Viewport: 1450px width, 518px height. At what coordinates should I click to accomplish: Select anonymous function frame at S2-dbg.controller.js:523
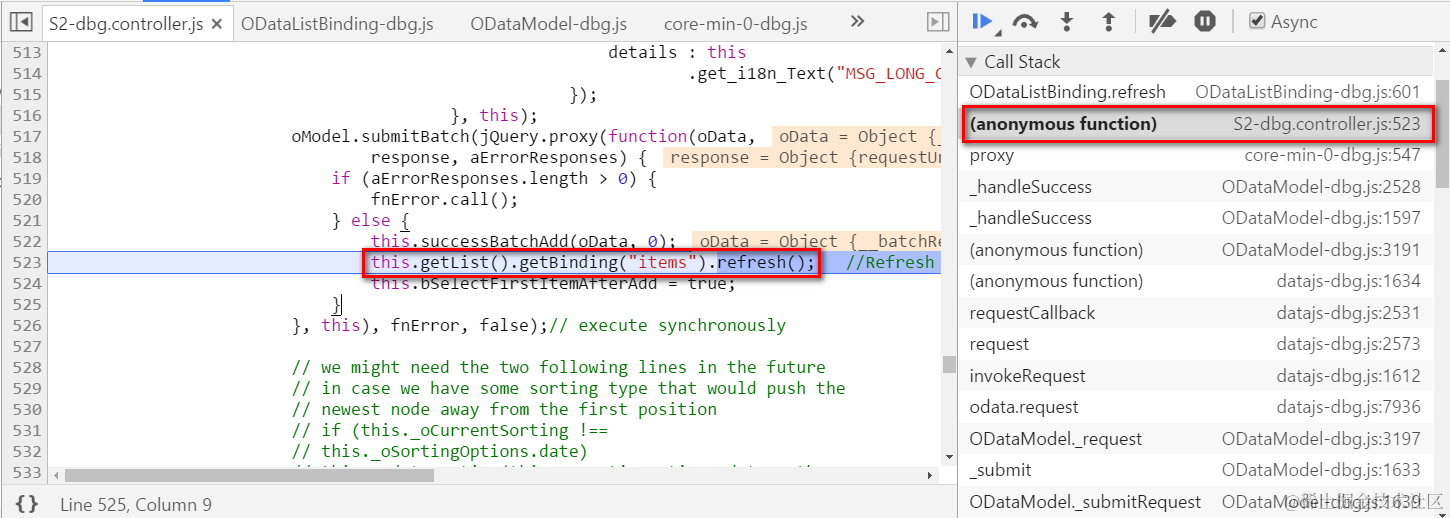click(1198, 124)
